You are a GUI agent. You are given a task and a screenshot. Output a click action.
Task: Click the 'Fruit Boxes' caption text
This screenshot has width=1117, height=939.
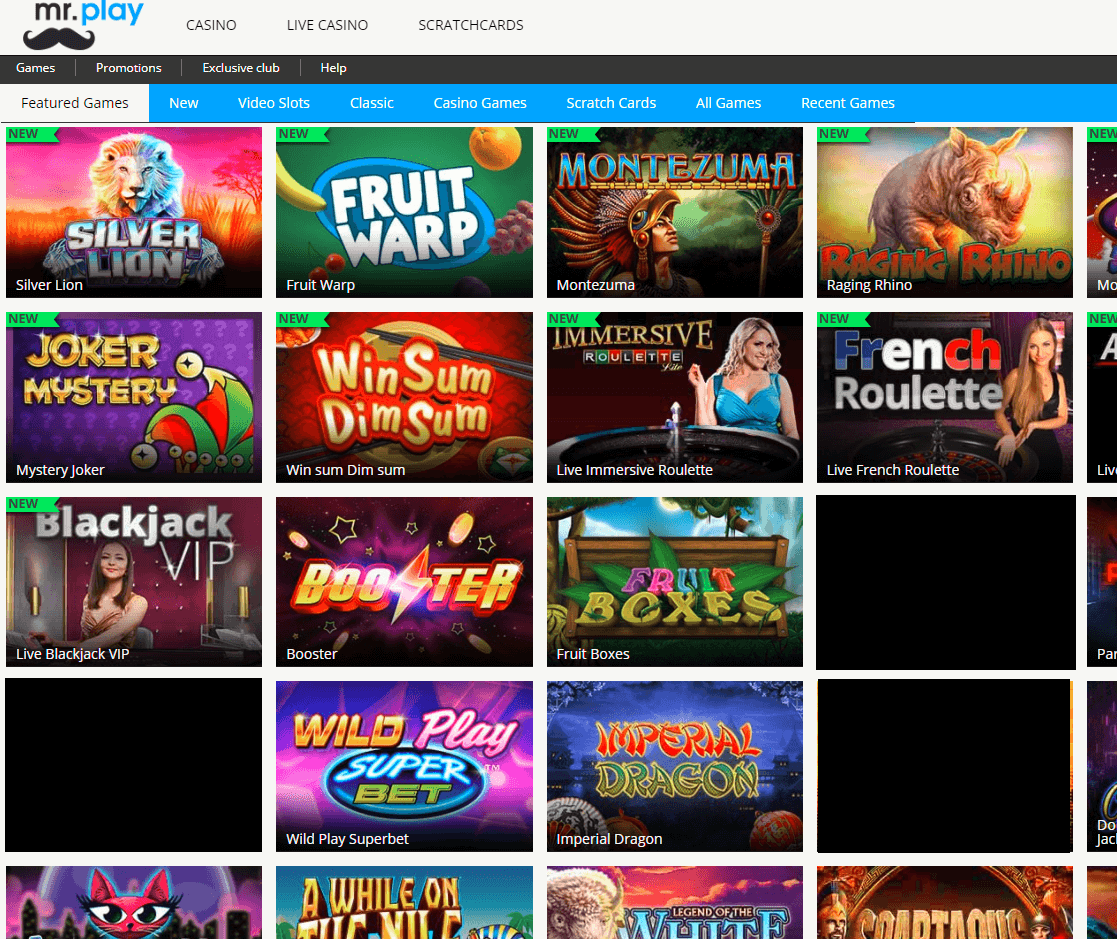593,654
